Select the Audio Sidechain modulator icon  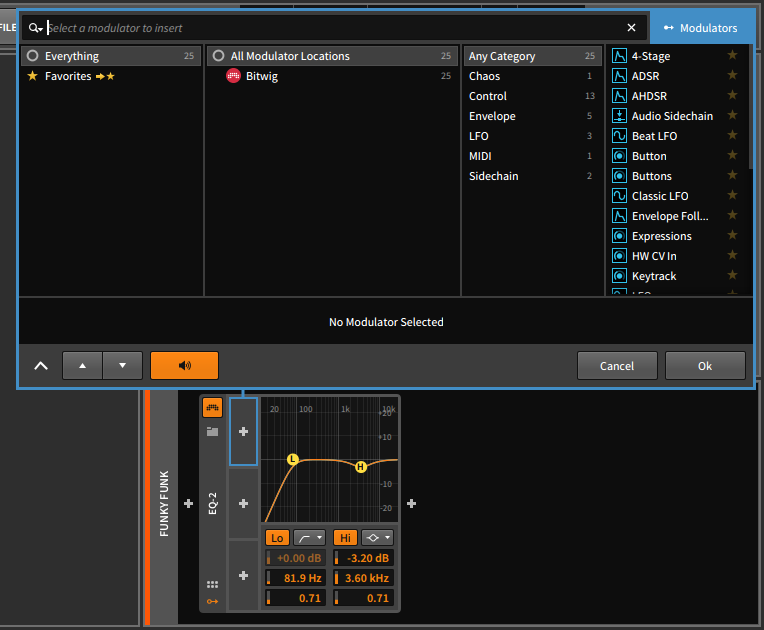coord(619,116)
